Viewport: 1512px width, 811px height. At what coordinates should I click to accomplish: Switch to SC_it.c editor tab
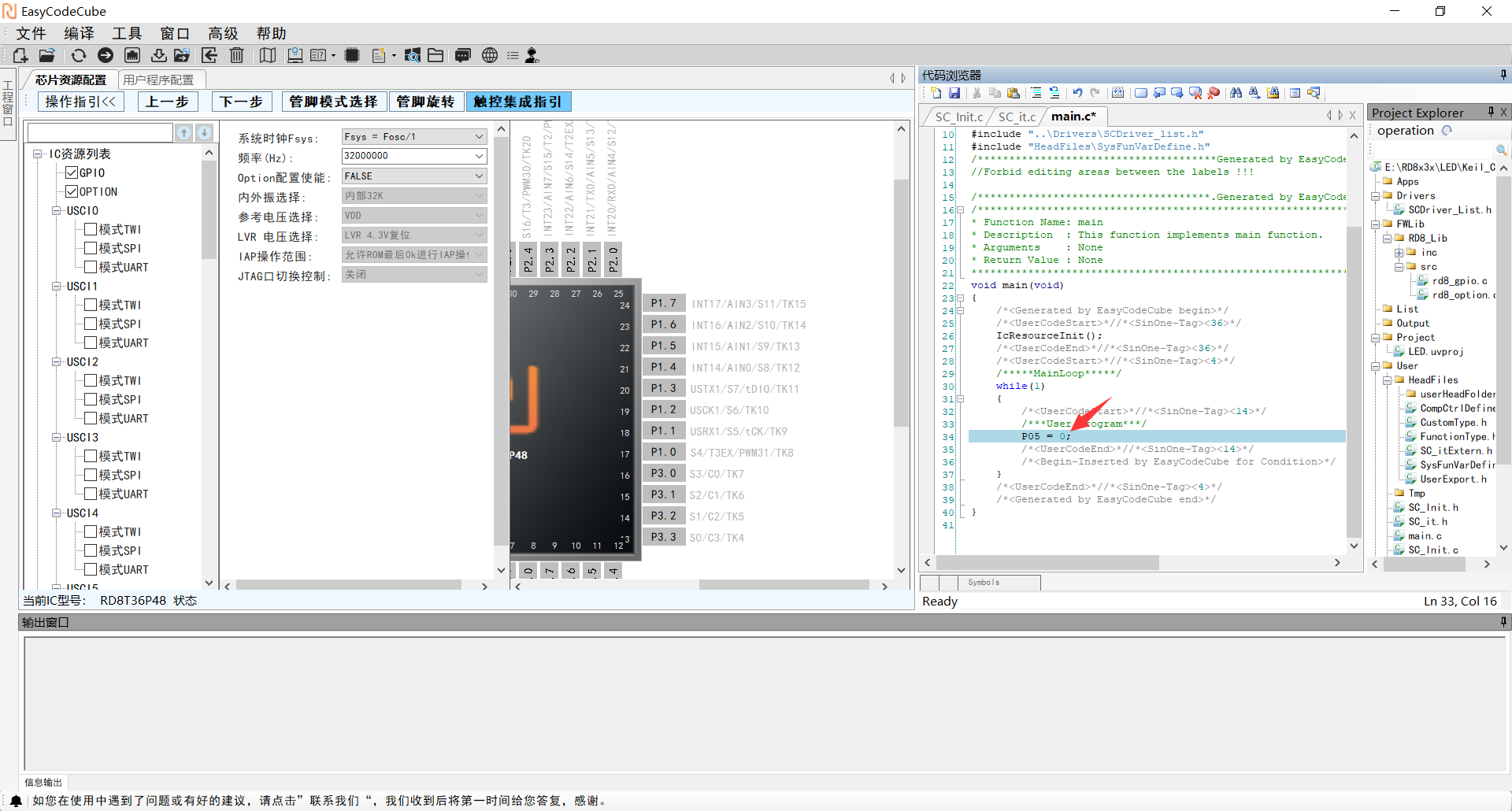coord(1017,117)
